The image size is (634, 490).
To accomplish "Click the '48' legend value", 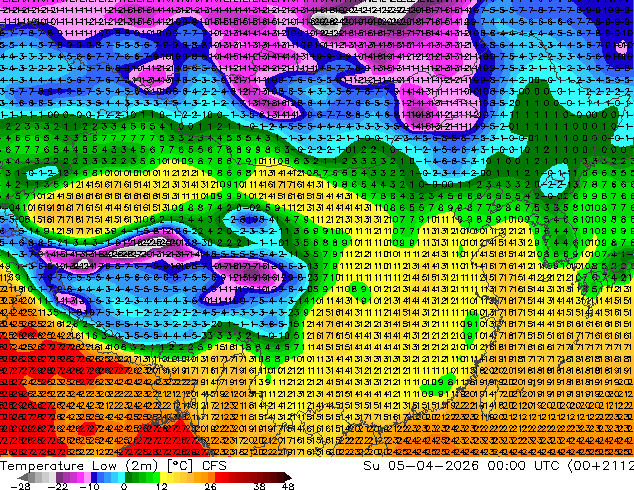I will [288, 486].
